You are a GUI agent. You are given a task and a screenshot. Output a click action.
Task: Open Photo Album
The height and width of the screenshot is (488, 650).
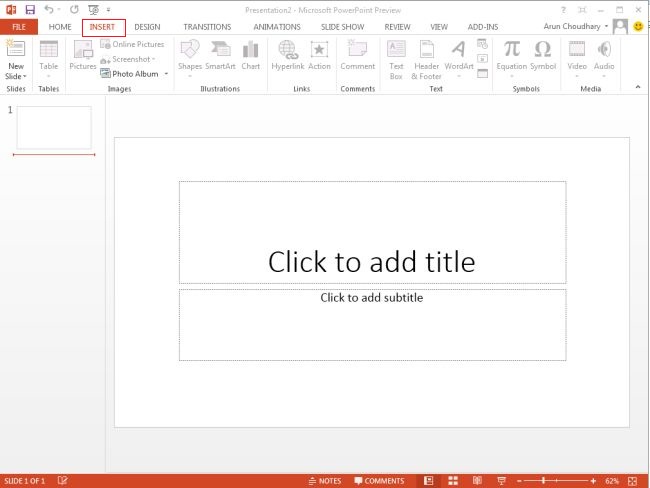click(129, 74)
